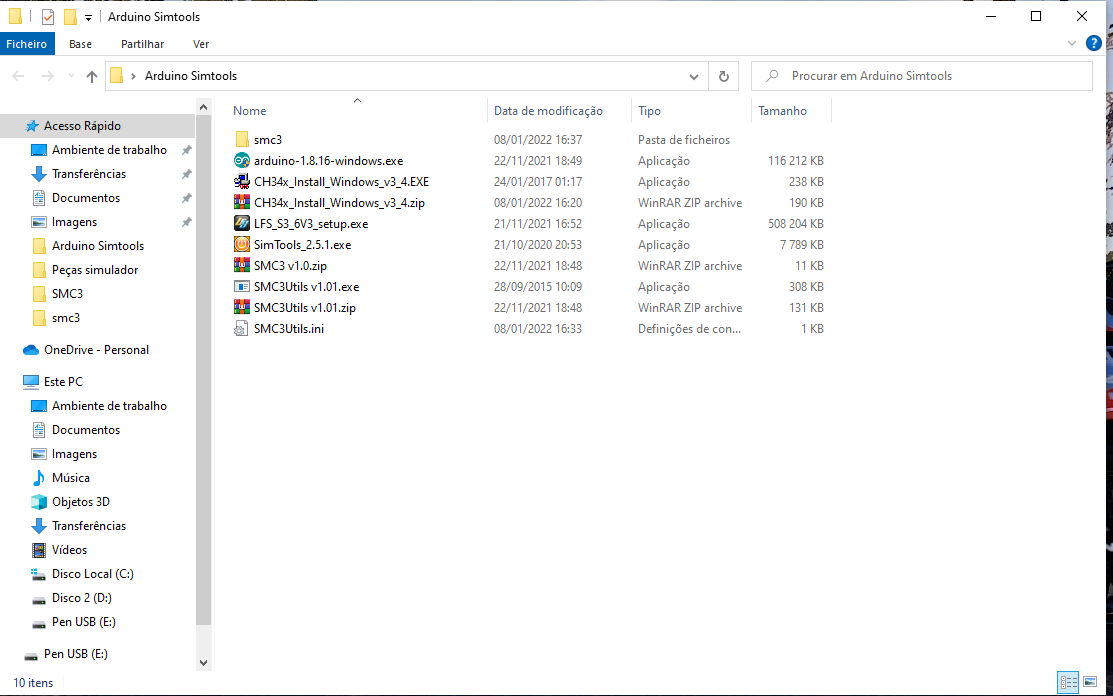The height and width of the screenshot is (696, 1113).
Task: Select the SMC3Utils v1.01.zip archive icon
Action: [242, 308]
